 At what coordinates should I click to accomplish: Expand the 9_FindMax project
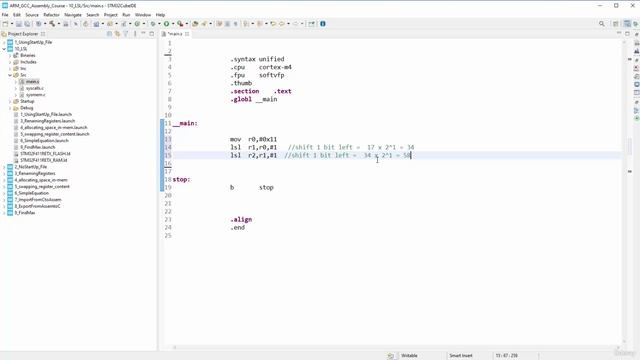4,213
